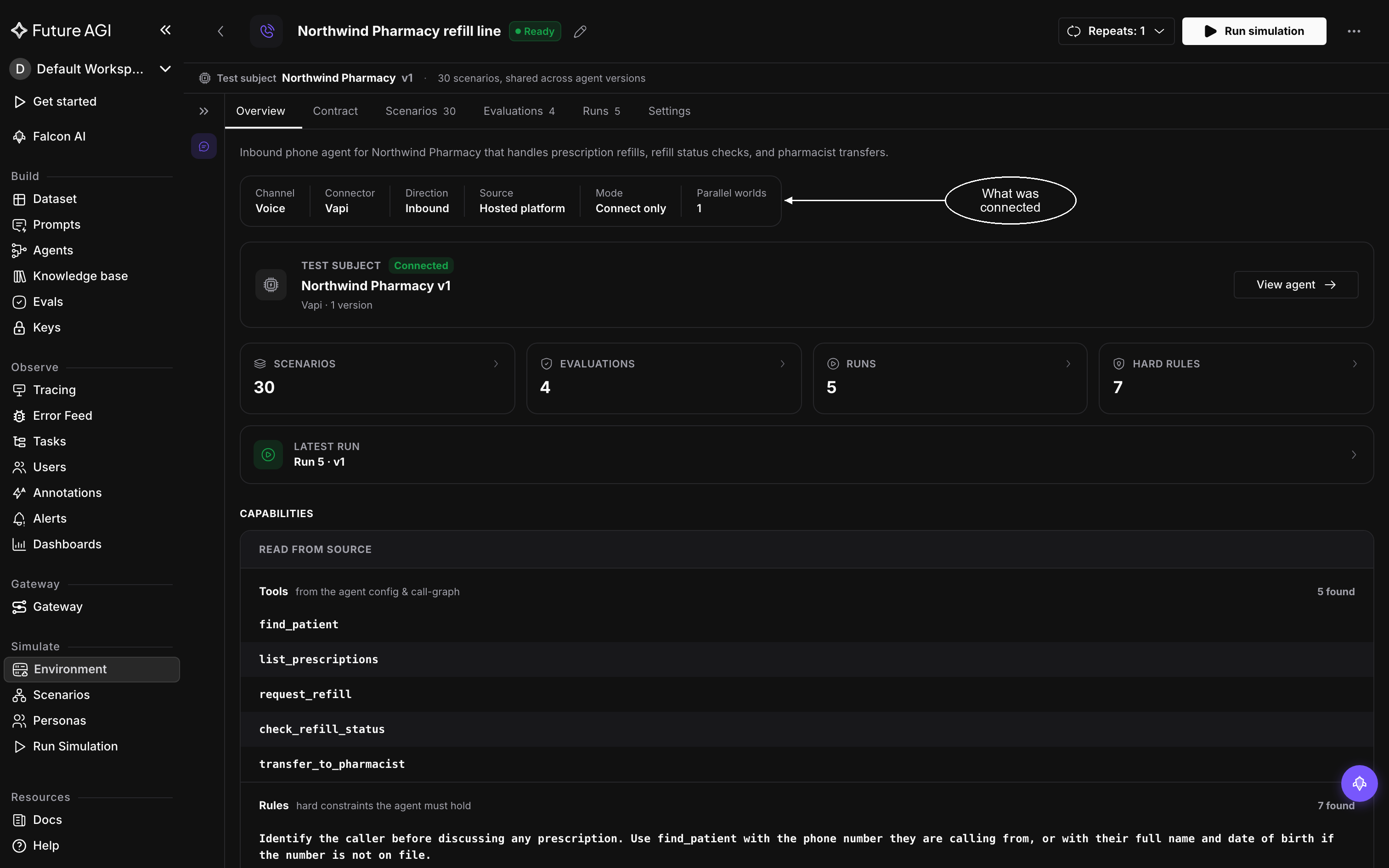Click the View agent button
Image resolution: width=1389 pixels, height=868 pixels.
[1295, 285]
